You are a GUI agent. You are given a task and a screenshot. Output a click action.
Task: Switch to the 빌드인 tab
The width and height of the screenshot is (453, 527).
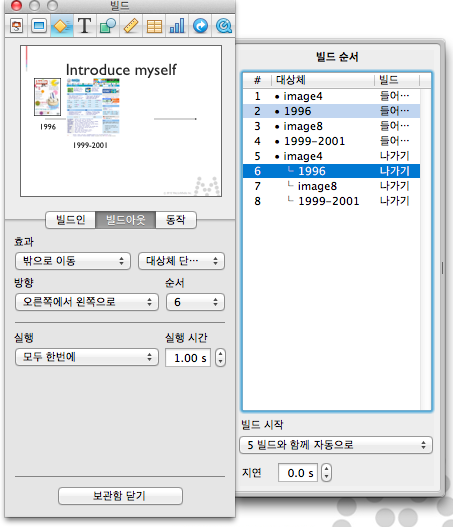(x=71, y=220)
